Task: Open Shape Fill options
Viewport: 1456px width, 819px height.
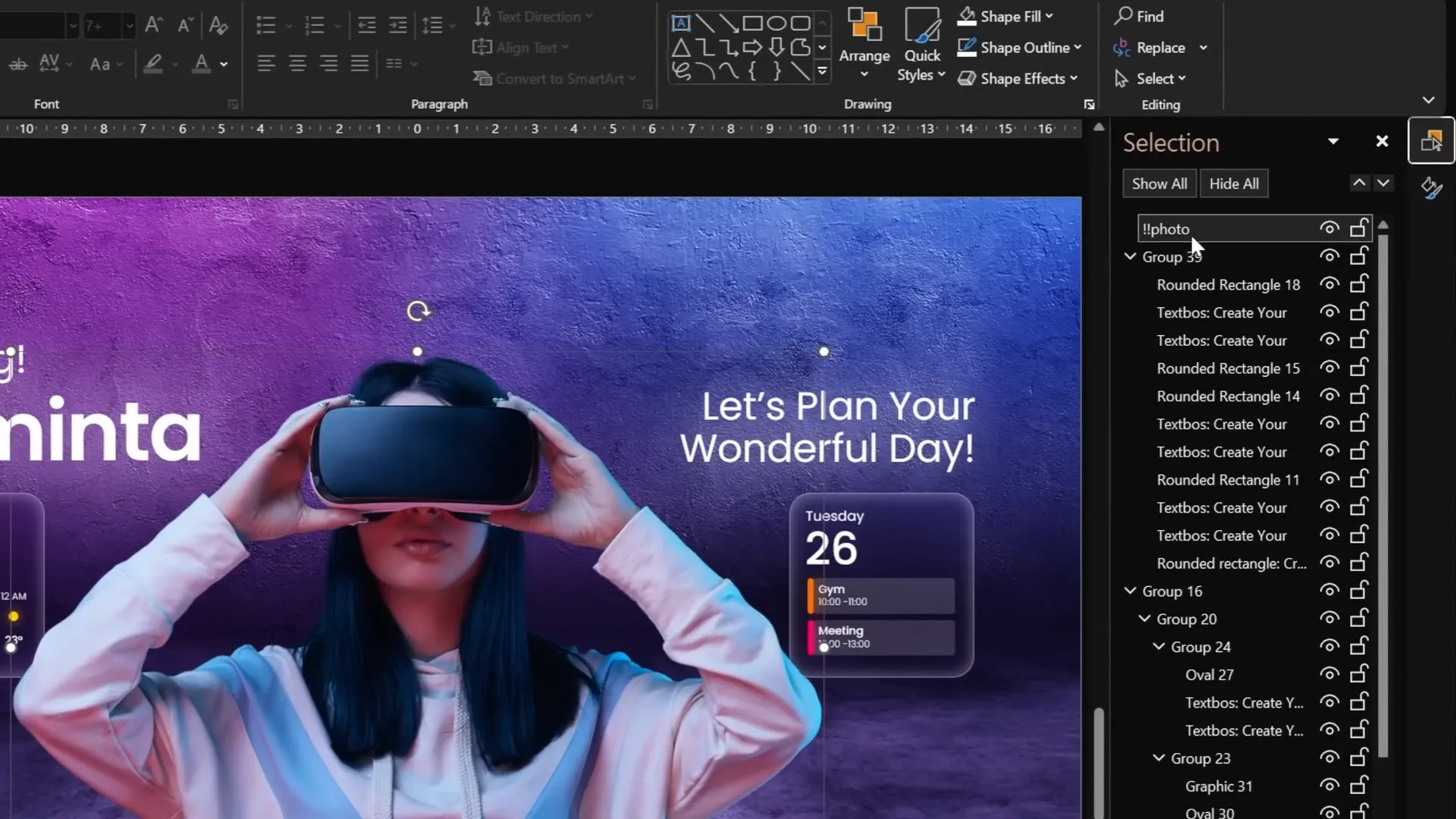Action: [x=1005, y=16]
